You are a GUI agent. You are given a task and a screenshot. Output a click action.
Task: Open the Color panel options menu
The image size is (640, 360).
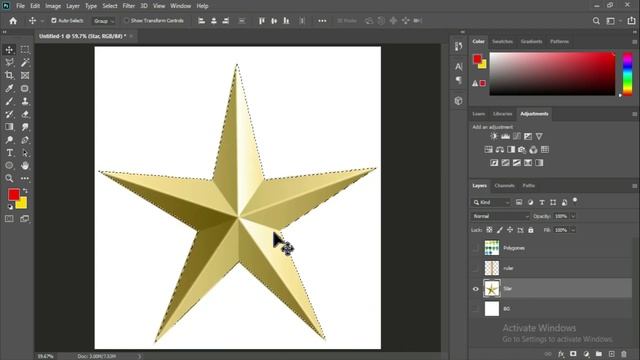634,42
